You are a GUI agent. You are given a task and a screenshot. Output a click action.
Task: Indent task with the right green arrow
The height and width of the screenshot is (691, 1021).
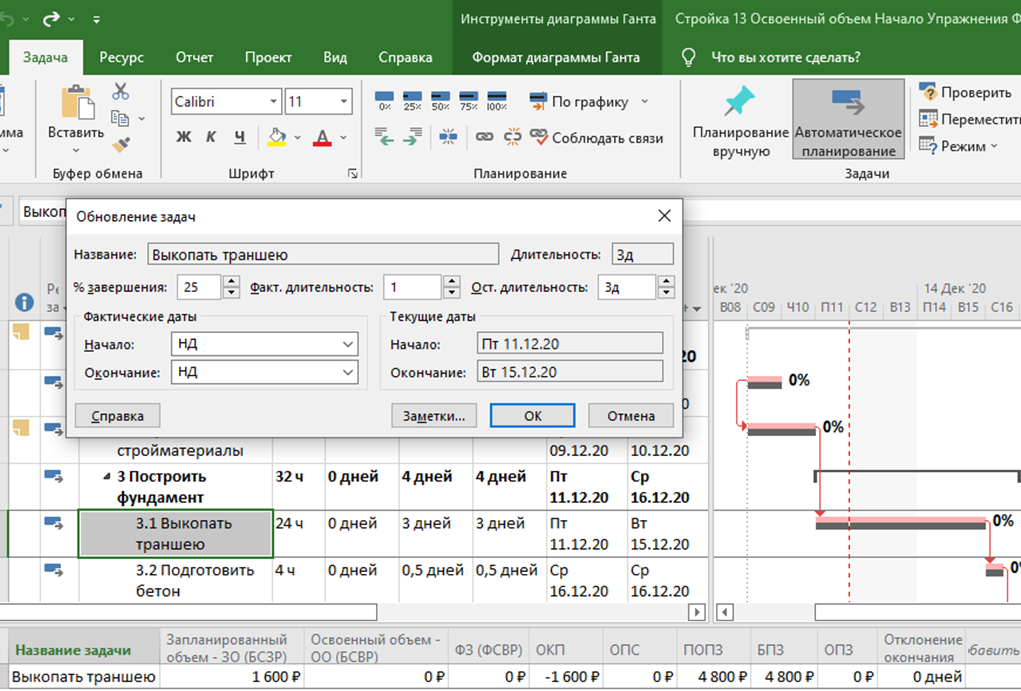coord(412,137)
